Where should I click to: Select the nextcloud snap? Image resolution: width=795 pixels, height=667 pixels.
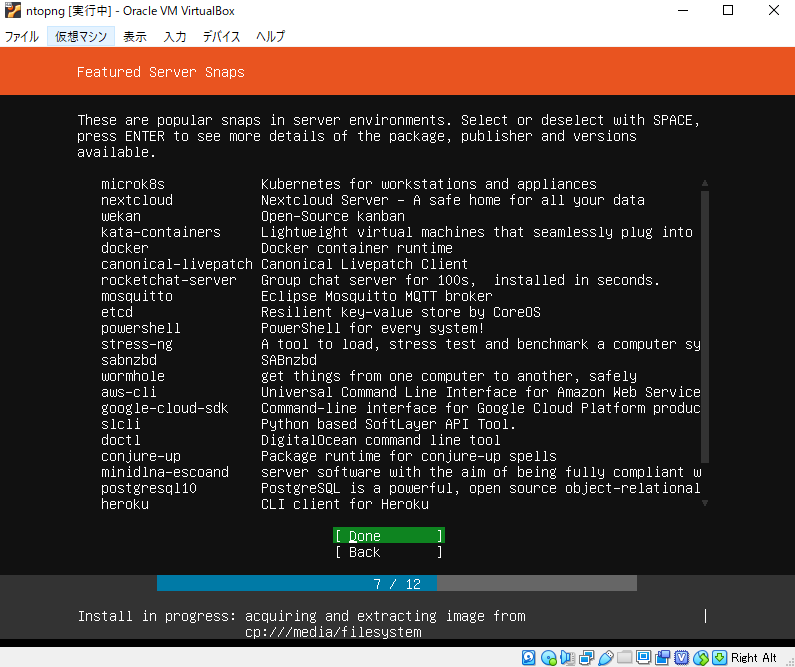click(x=401, y=200)
